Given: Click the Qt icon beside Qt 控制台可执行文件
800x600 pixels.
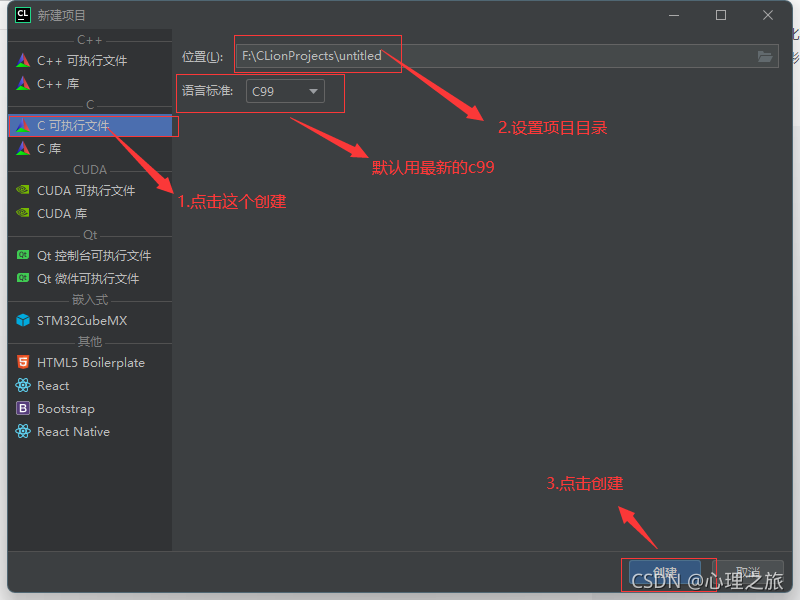Looking at the screenshot, I should [23, 255].
